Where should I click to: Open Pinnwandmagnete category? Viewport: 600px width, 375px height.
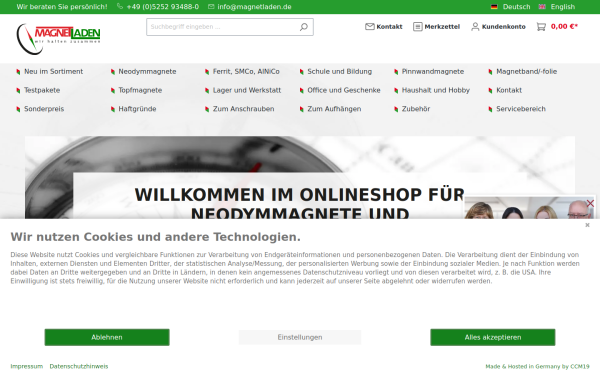coord(432,72)
